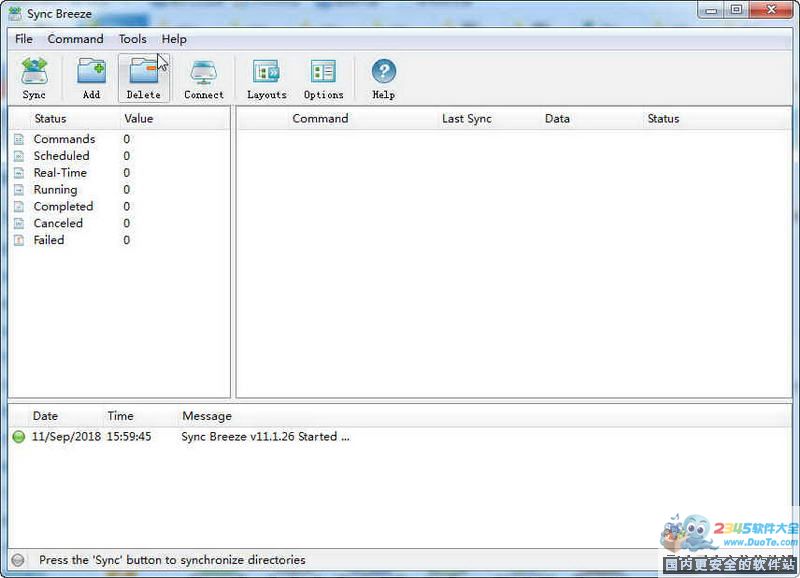Click the icon beside Running row
This screenshot has width=800, height=578.
(x=19, y=189)
